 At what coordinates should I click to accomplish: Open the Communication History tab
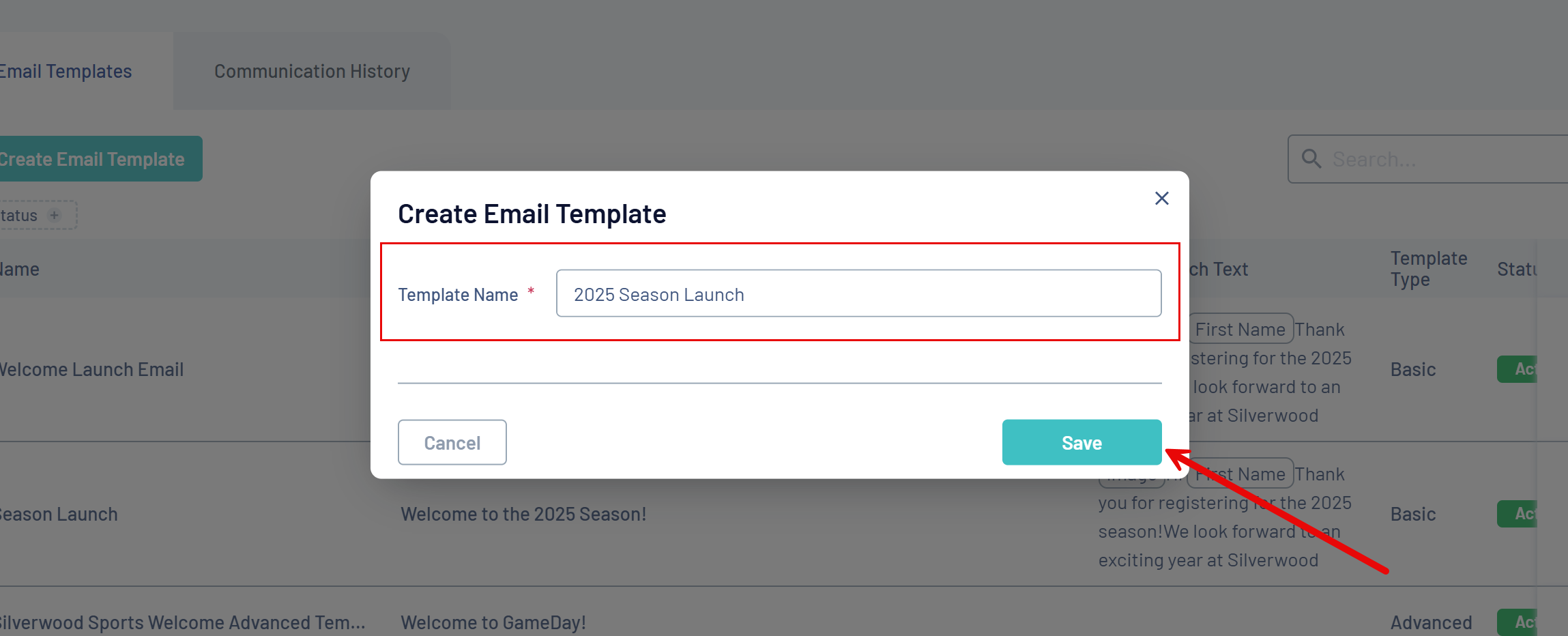point(312,71)
